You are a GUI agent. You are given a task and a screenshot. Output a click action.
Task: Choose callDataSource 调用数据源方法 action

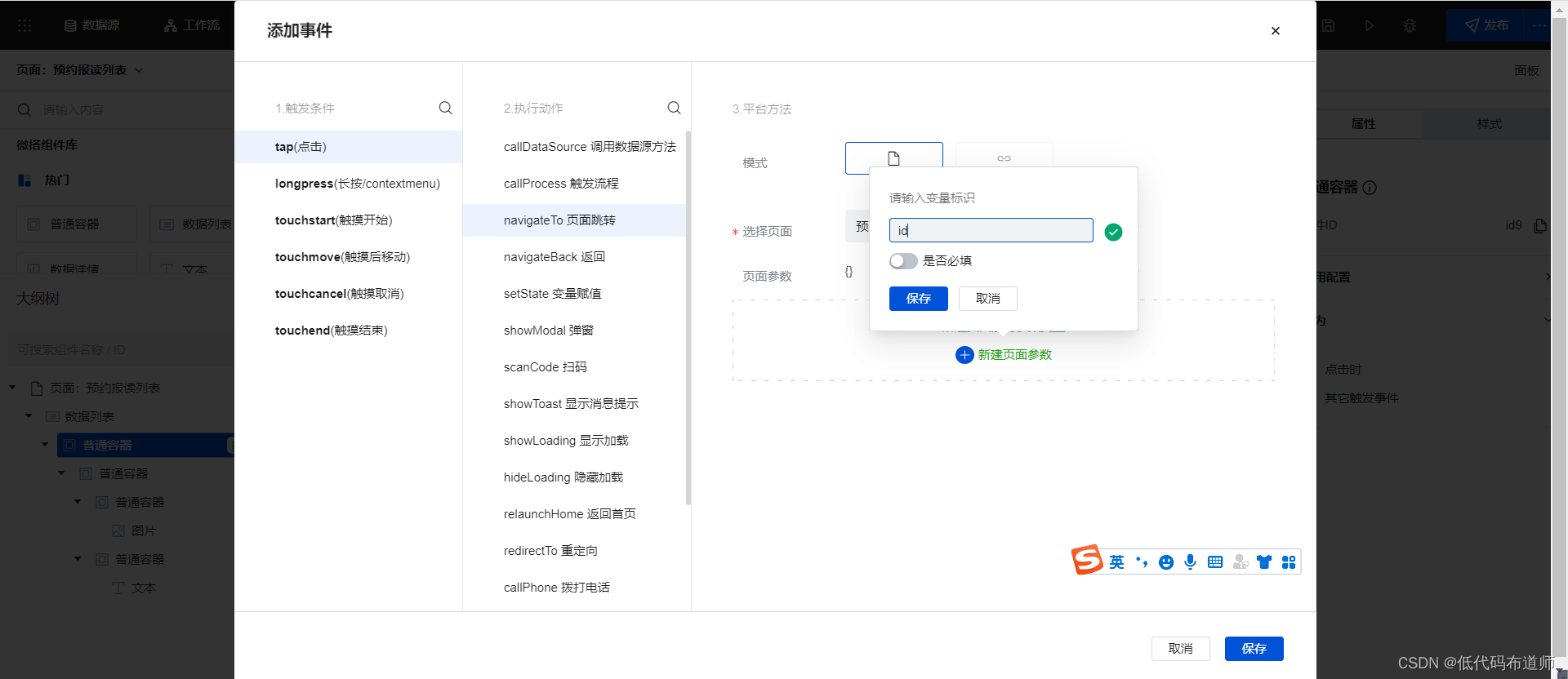575,147
